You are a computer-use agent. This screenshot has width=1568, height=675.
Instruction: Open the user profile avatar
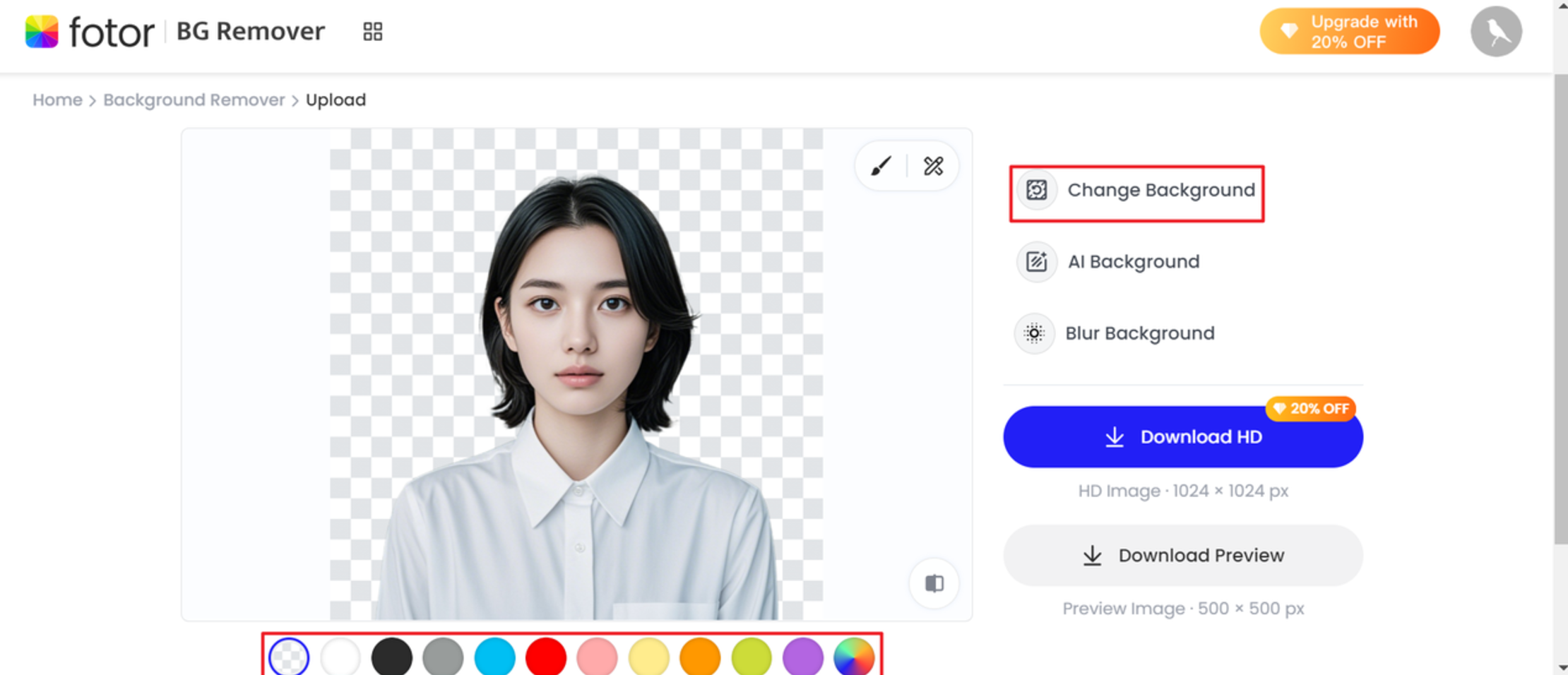pos(1496,31)
